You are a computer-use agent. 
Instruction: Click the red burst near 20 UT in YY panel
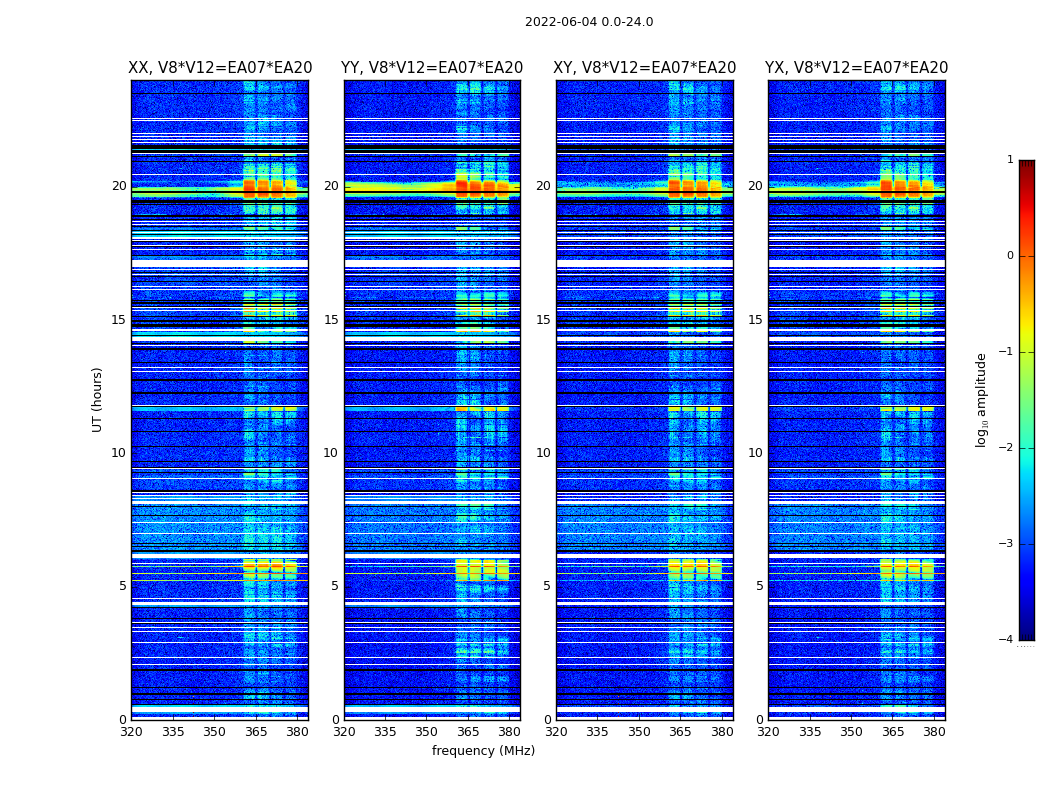click(482, 188)
